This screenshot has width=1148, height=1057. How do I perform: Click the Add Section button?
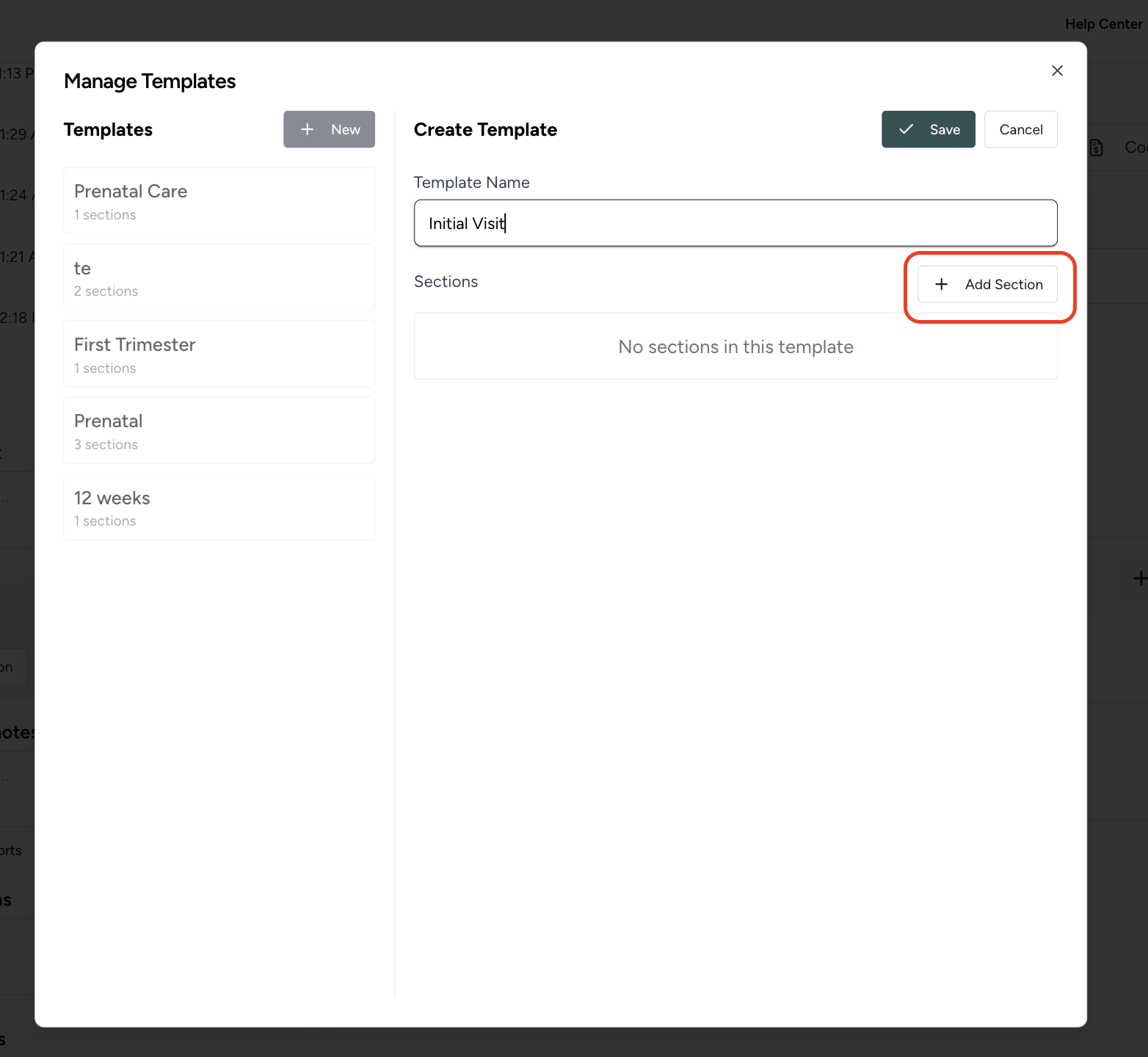(987, 284)
